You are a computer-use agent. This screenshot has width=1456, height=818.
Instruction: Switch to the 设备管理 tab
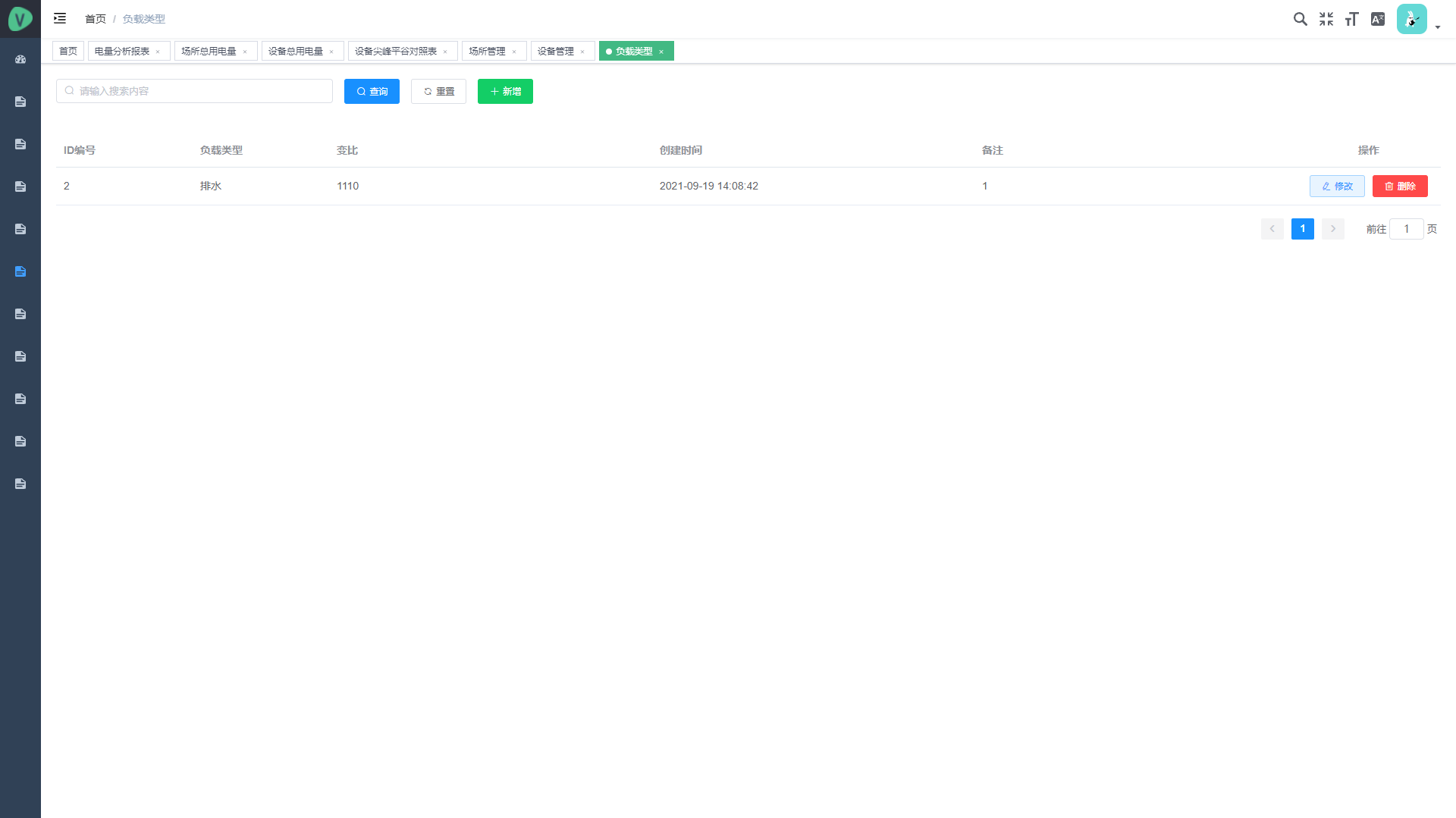coord(555,52)
